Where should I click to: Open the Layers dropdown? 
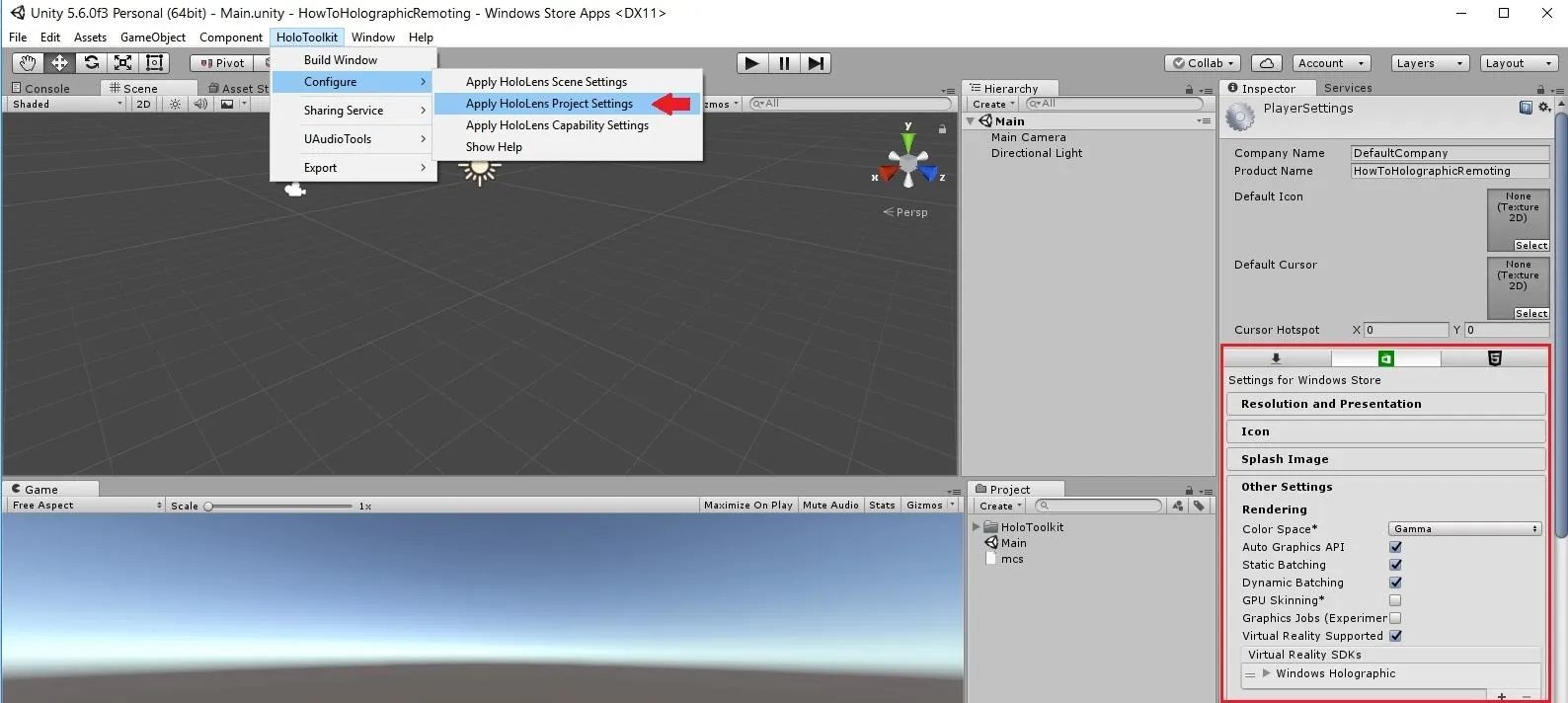1429,63
